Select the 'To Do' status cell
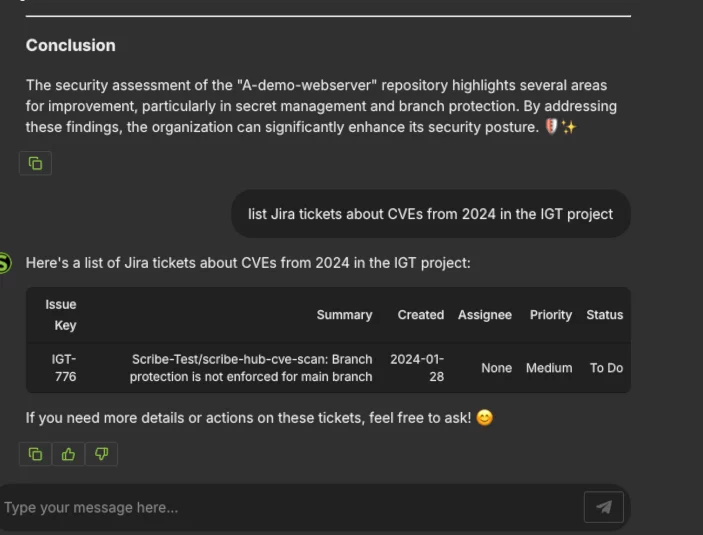This screenshot has height=535, width=703. (x=606, y=368)
